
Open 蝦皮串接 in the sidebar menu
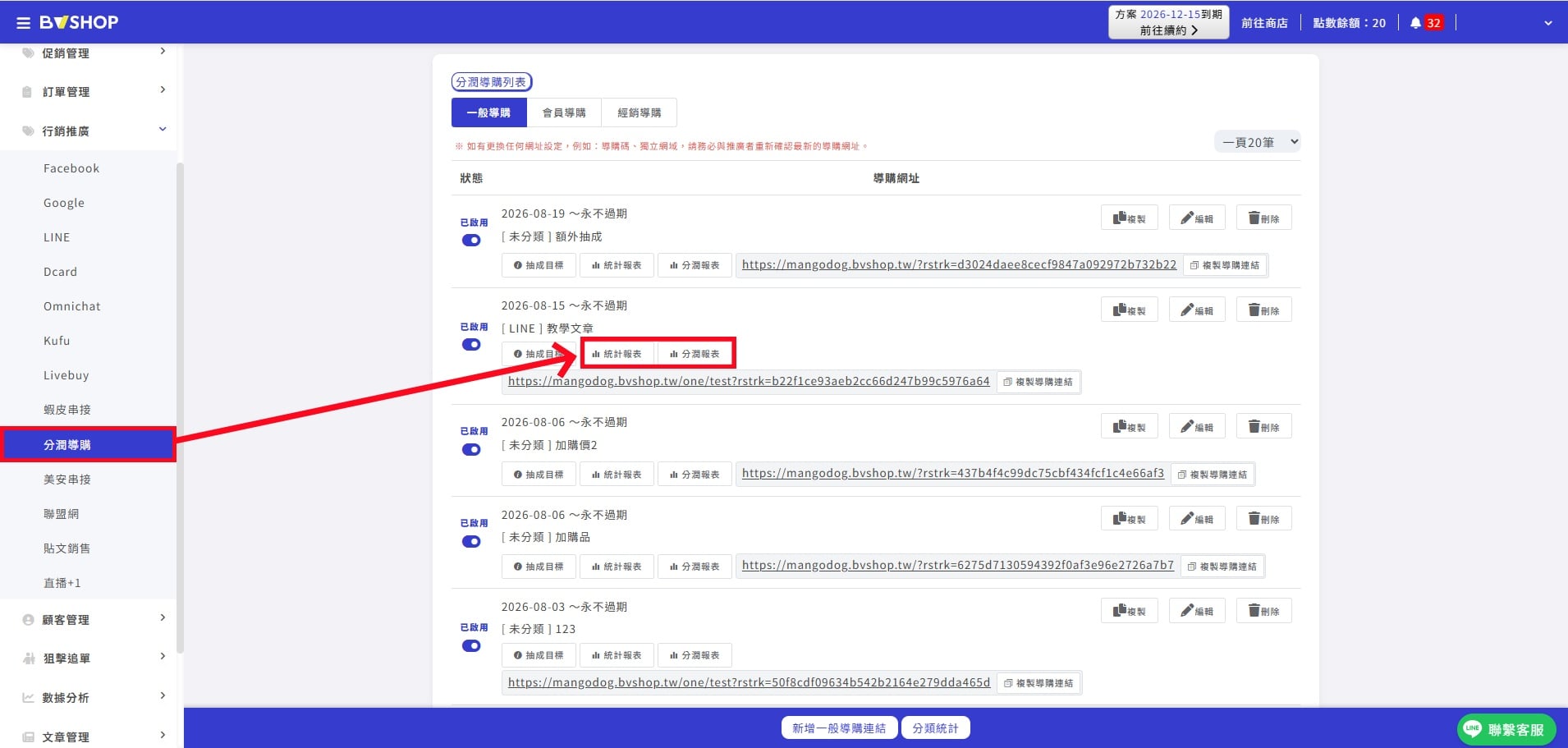coord(67,410)
